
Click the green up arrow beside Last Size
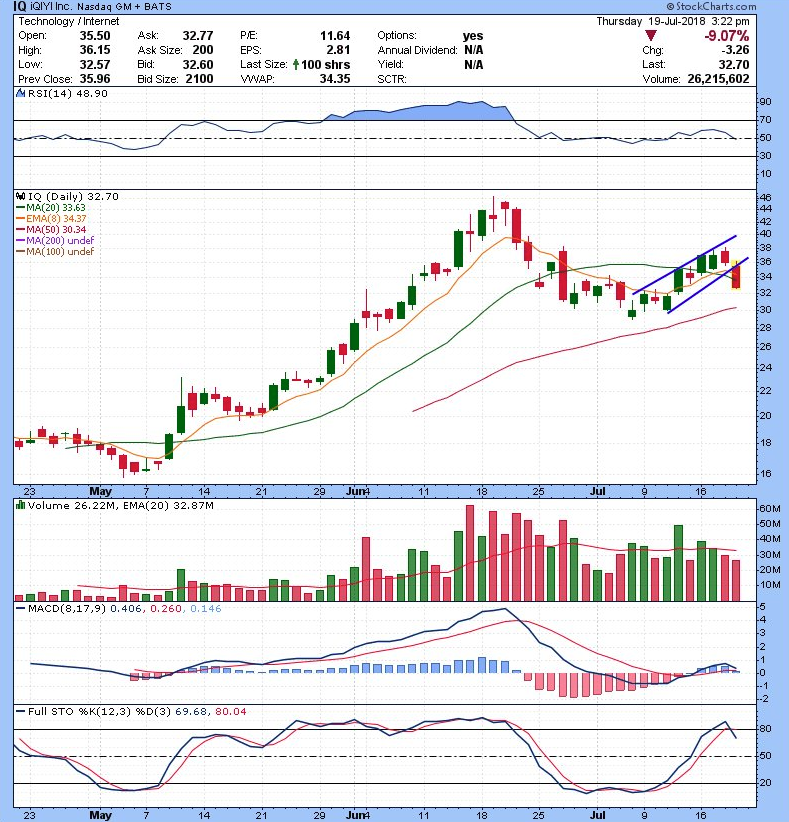pyautogui.click(x=296, y=64)
